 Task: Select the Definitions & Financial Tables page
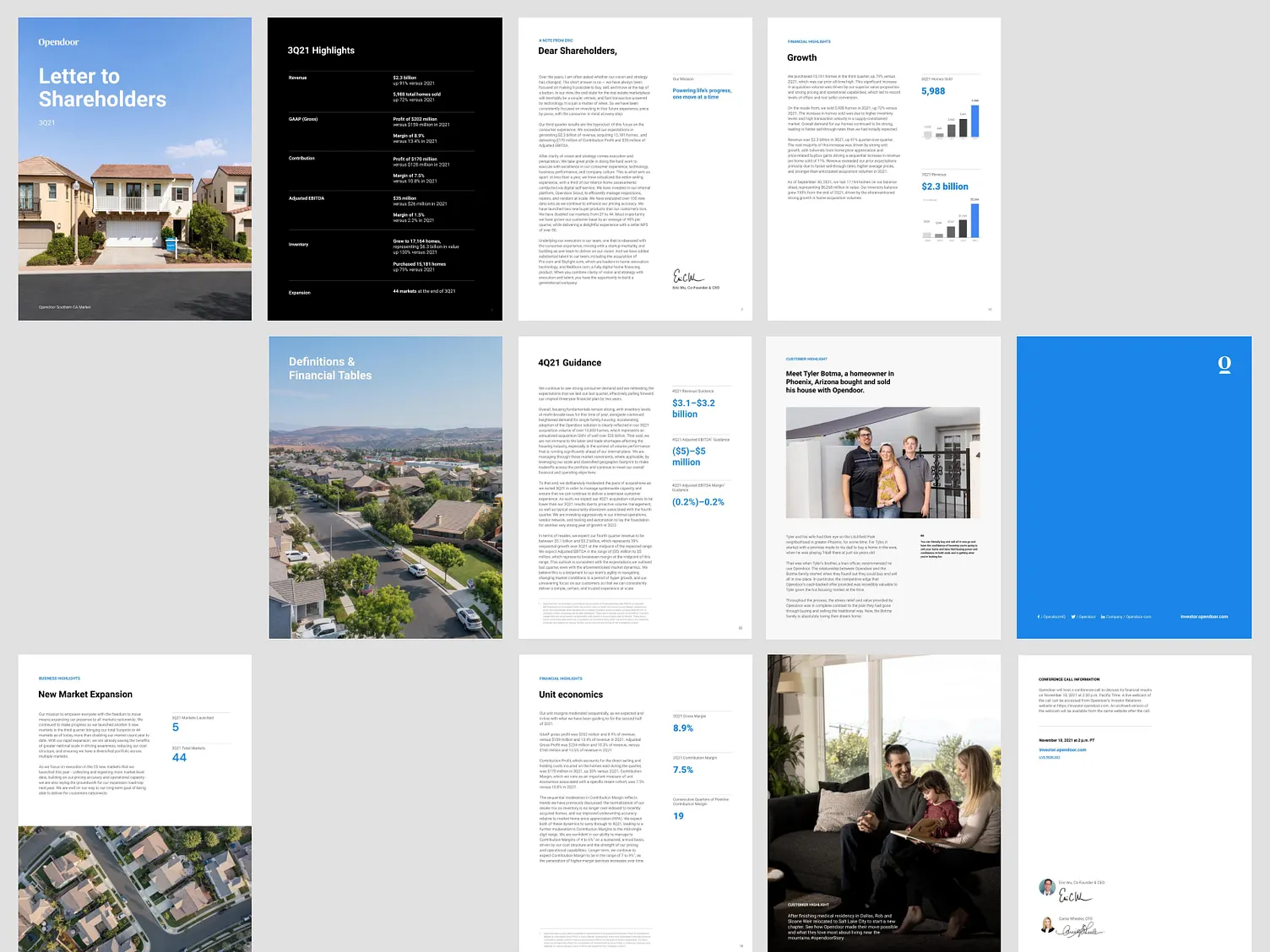384,486
